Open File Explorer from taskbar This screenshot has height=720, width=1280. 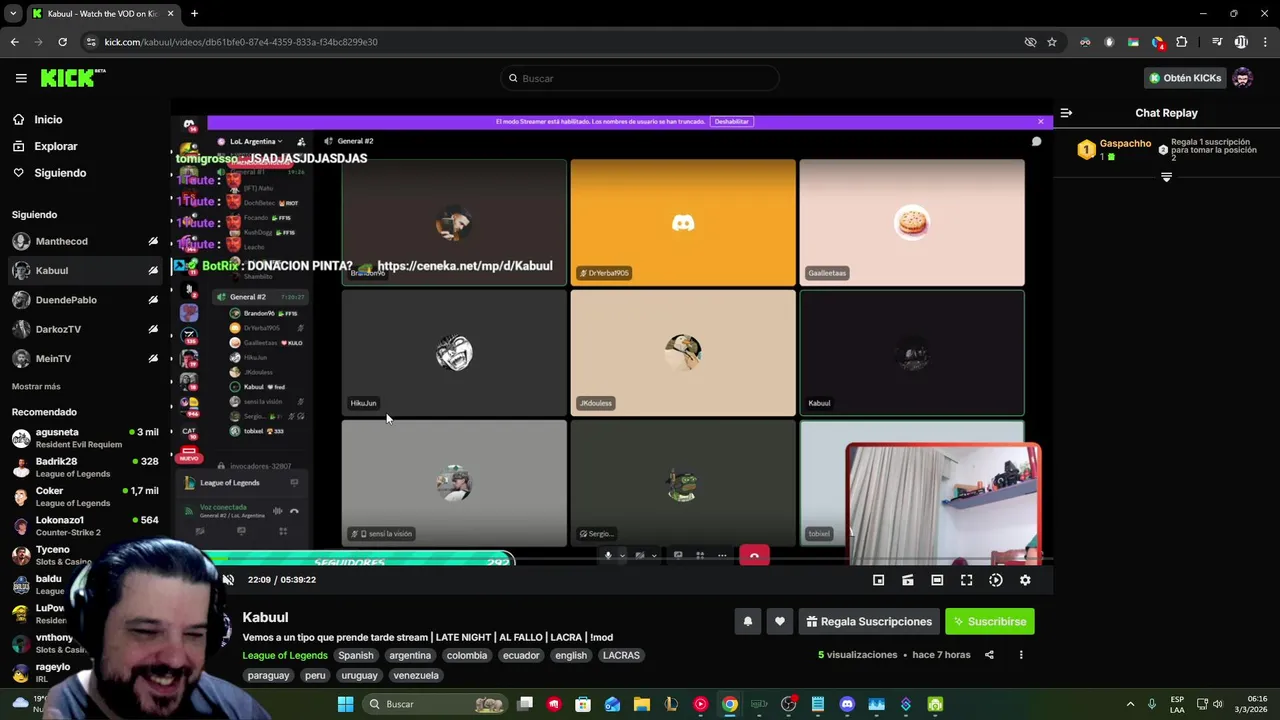642,704
